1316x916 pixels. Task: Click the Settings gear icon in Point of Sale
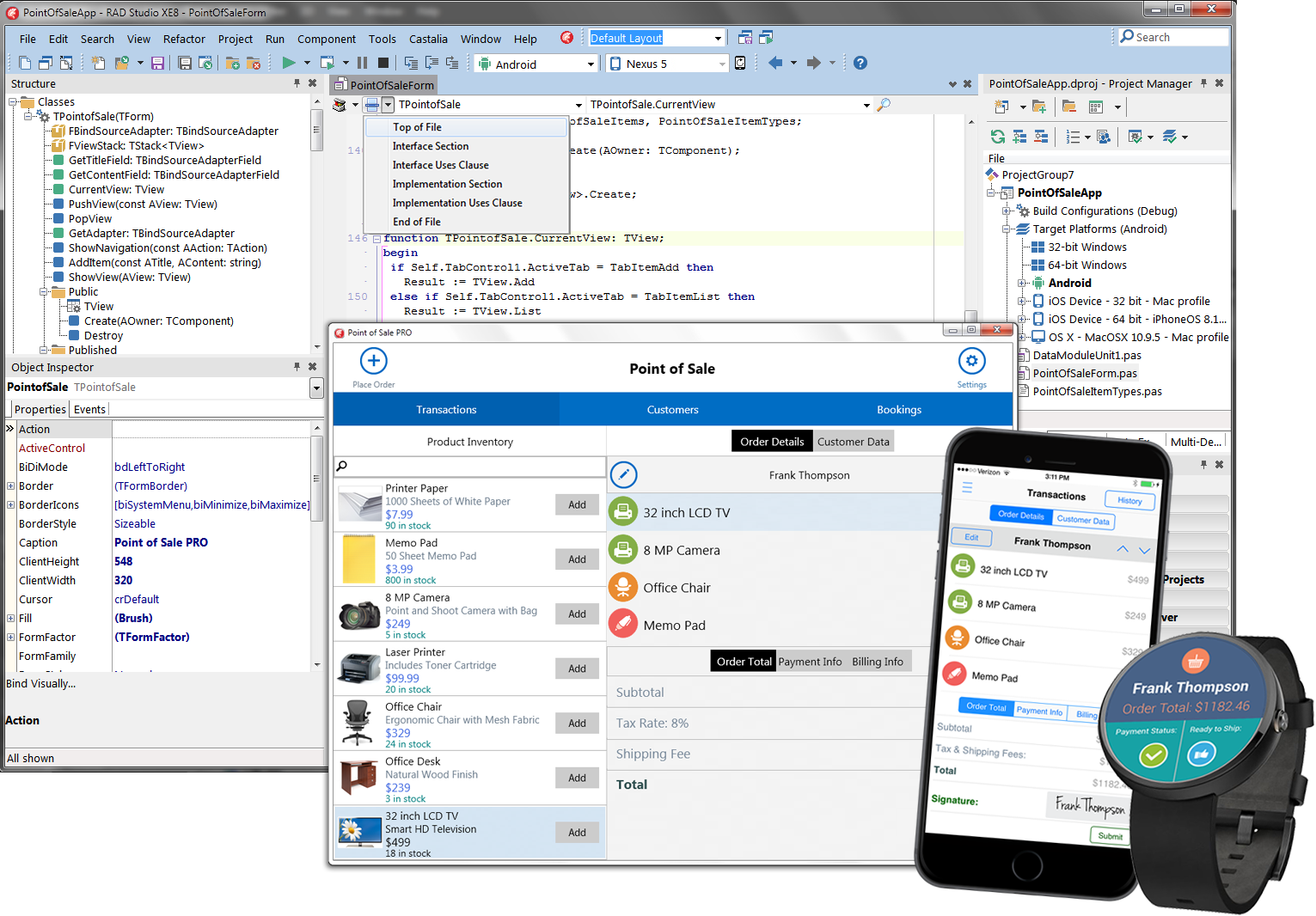[x=971, y=361]
